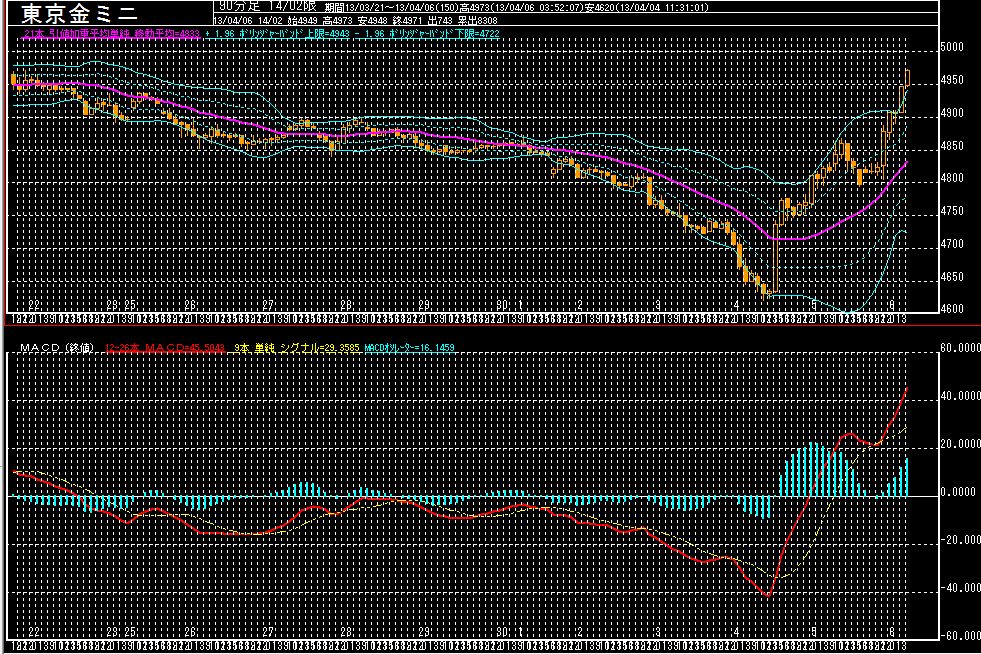The width and height of the screenshot is (981, 654).
Task: Click the high value '高4973(13/04/06 03:52:07)'
Action: click(x=521, y=8)
